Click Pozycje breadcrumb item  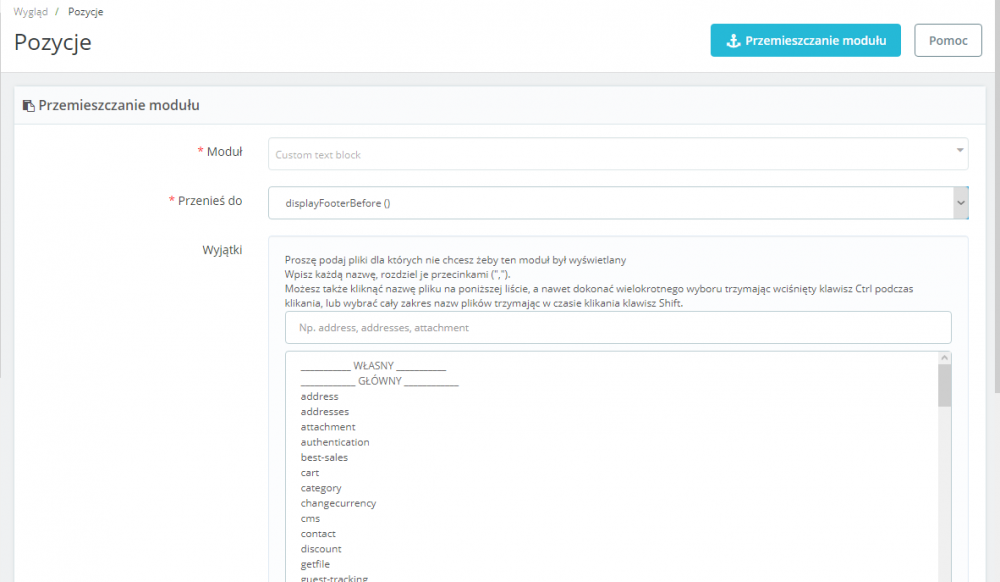pyautogui.click(x=85, y=11)
